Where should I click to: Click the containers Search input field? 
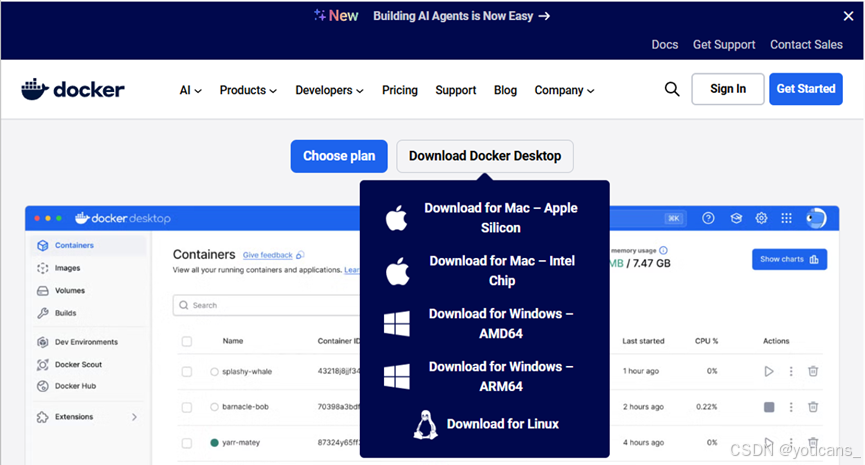(x=267, y=305)
